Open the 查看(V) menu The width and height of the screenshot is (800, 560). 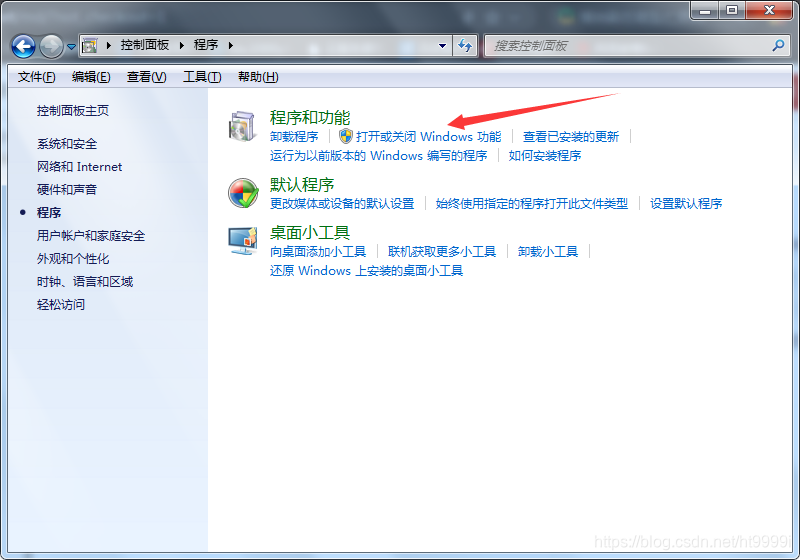tap(147, 77)
